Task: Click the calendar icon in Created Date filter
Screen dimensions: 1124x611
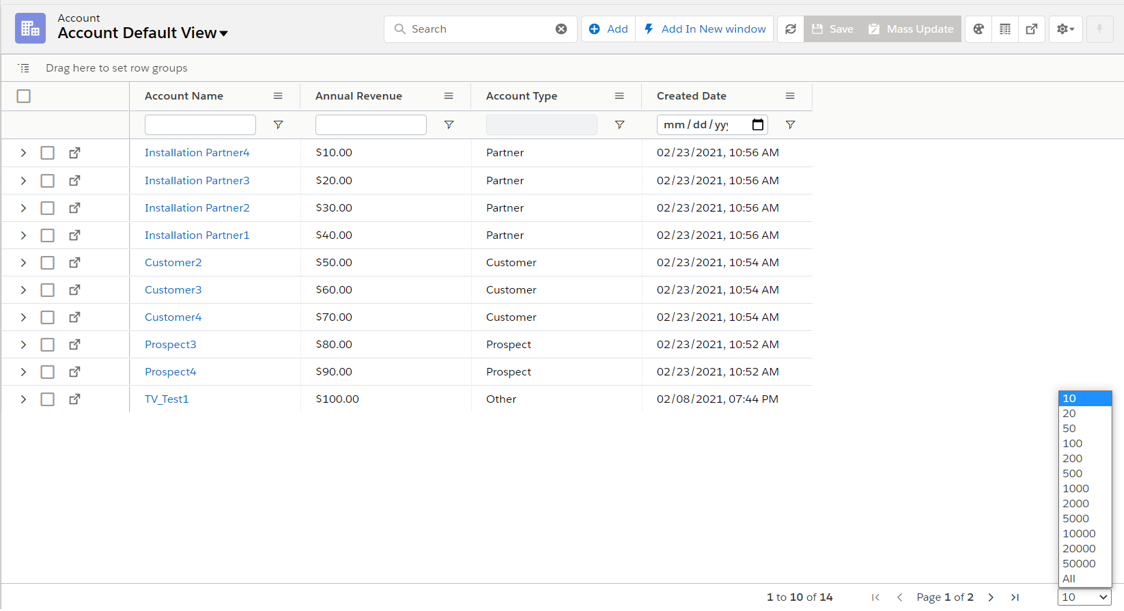Action: click(x=758, y=125)
